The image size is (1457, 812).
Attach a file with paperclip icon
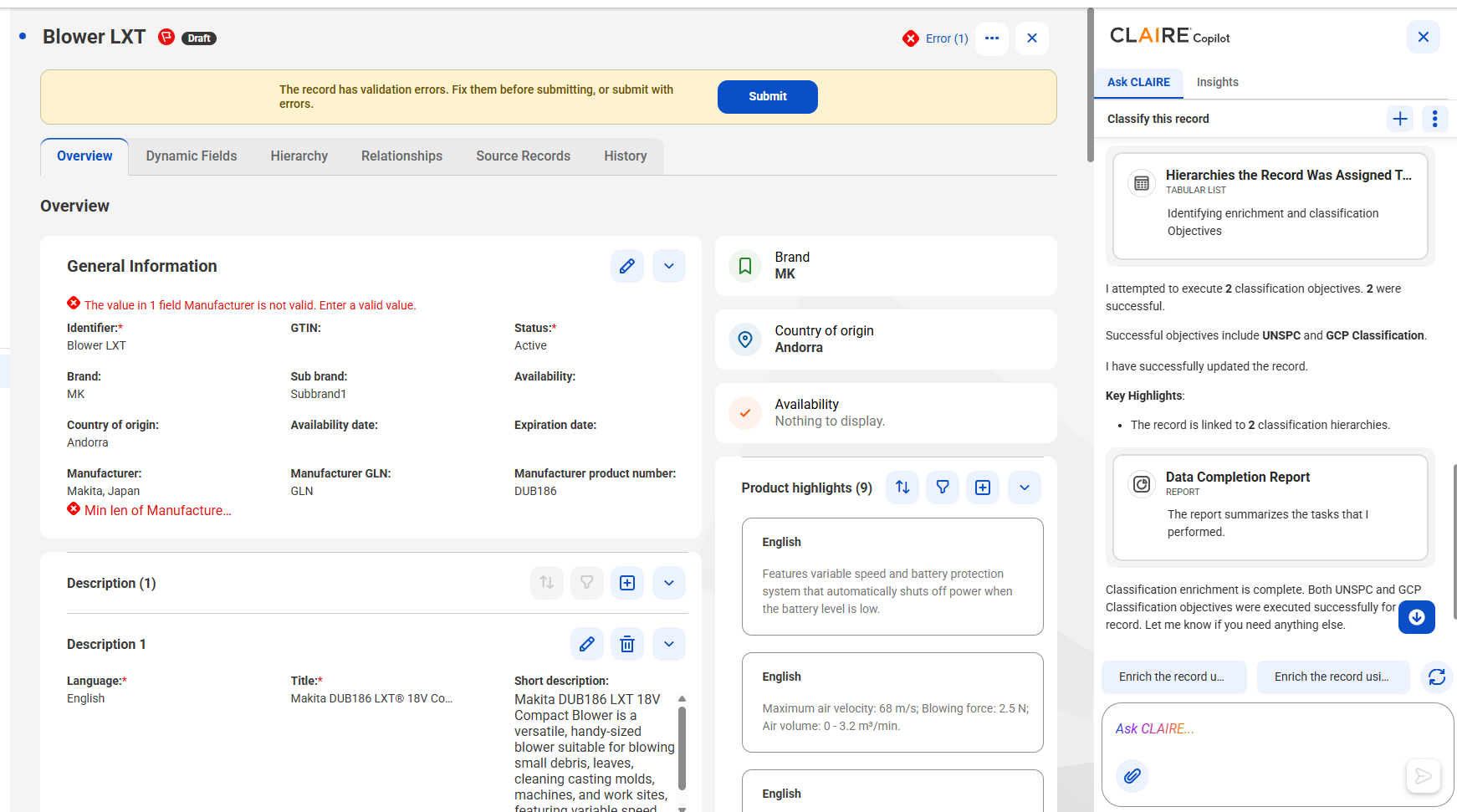coord(1132,776)
